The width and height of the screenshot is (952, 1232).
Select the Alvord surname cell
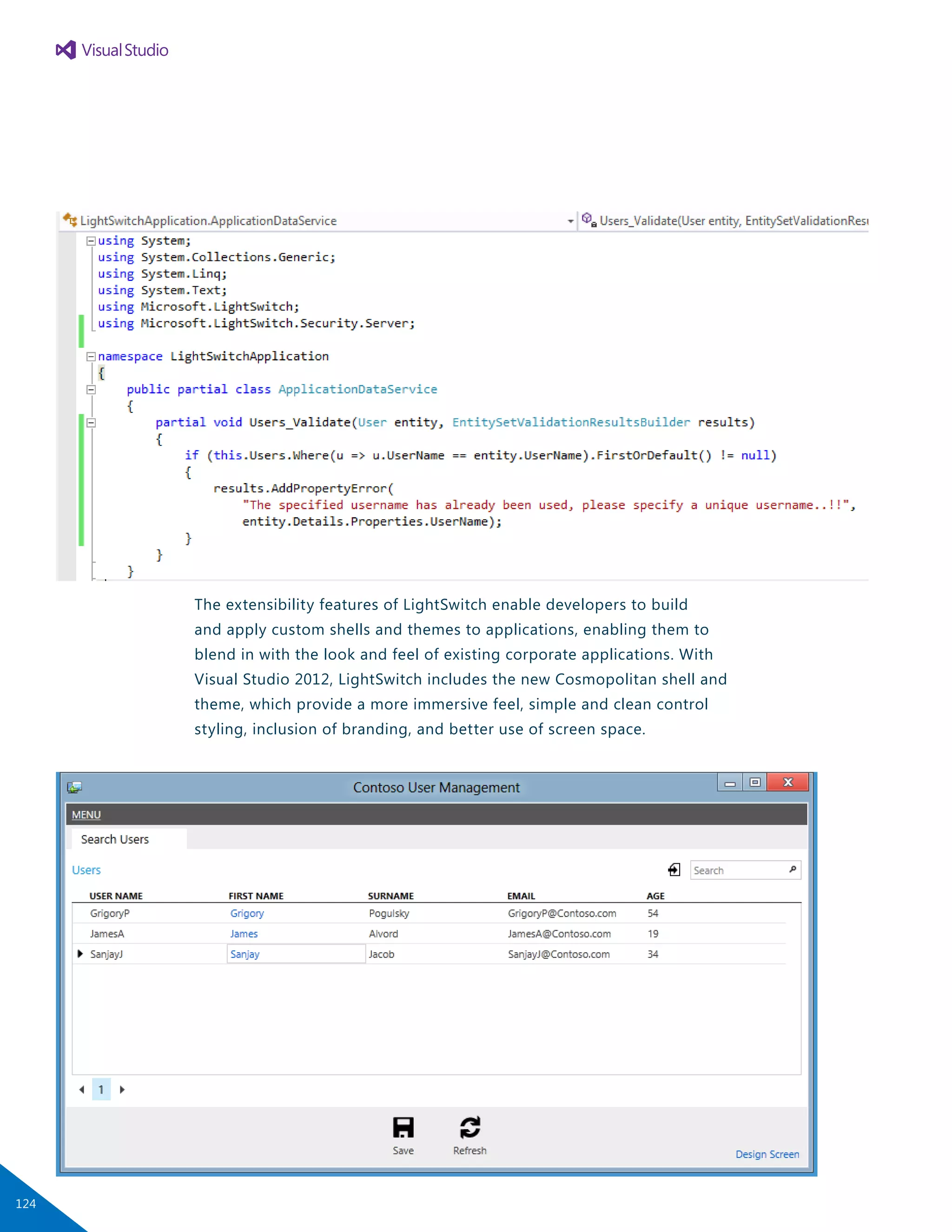(383, 934)
